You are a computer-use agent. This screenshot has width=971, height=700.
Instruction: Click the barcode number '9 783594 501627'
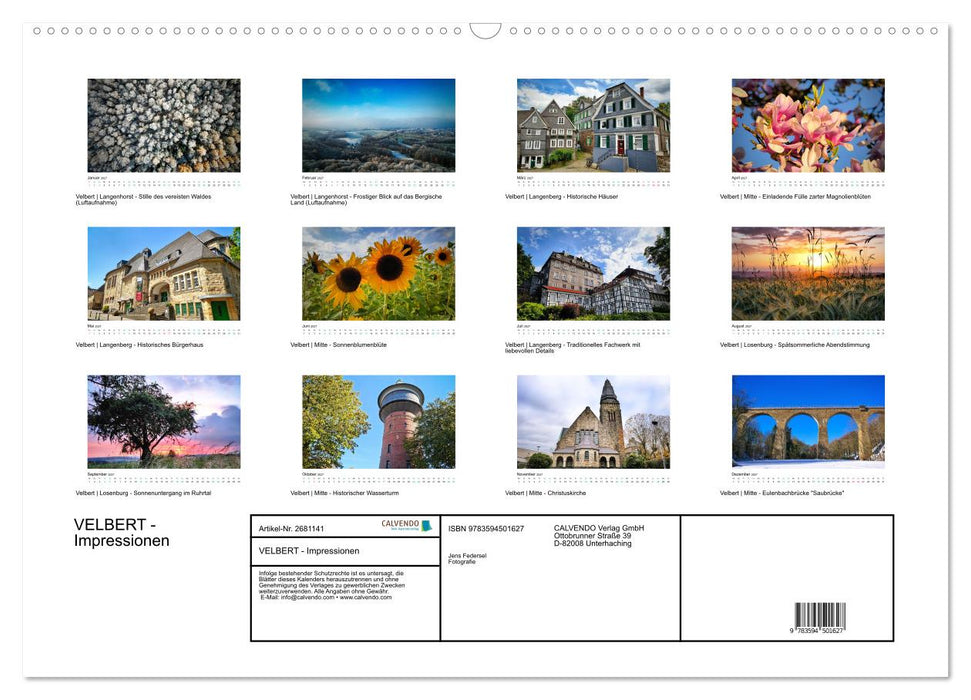pos(816,631)
